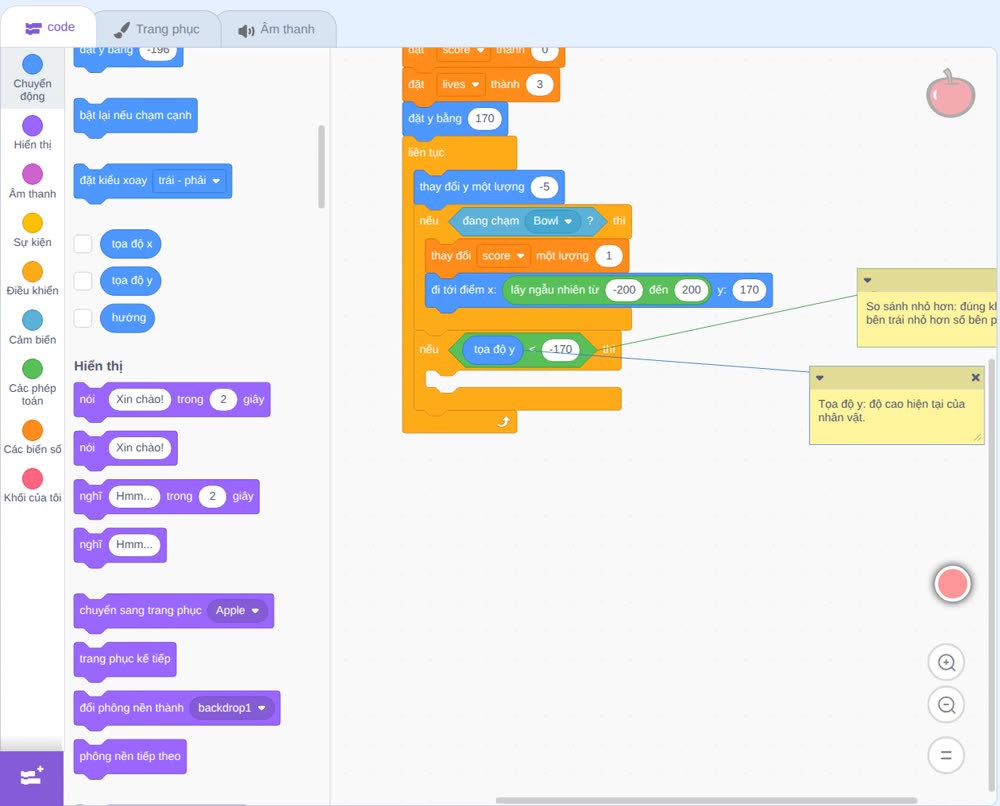The height and width of the screenshot is (806, 1000).
Task: Collapse the Tọa độ y comment
Action: (x=820, y=378)
